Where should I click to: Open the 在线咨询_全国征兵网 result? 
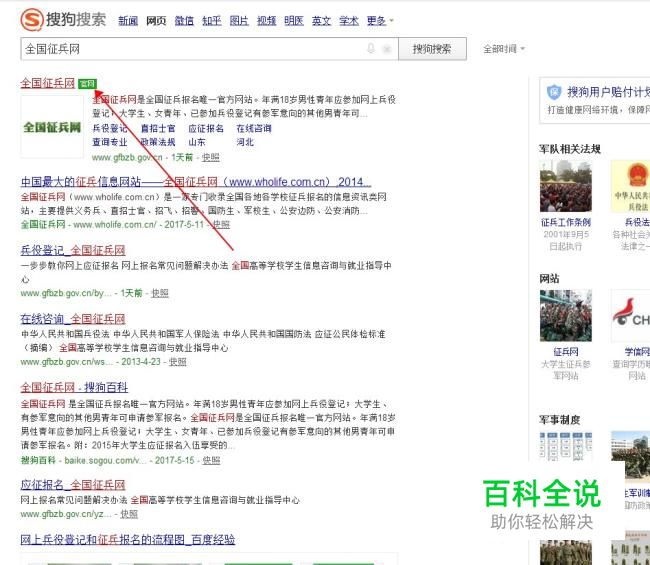tap(73, 319)
